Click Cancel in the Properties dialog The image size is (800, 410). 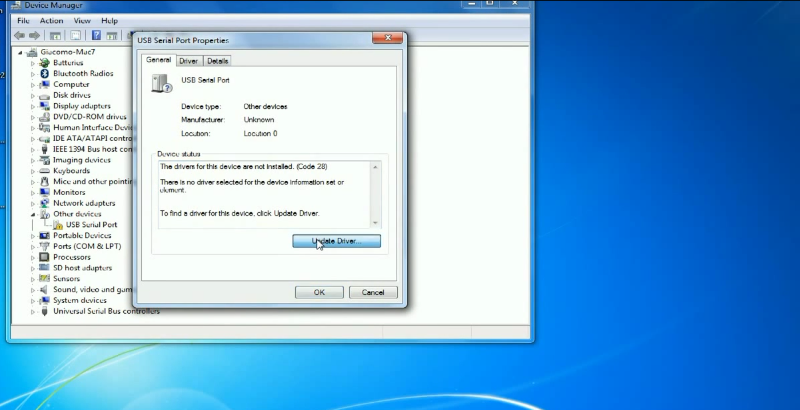click(x=373, y=292)
